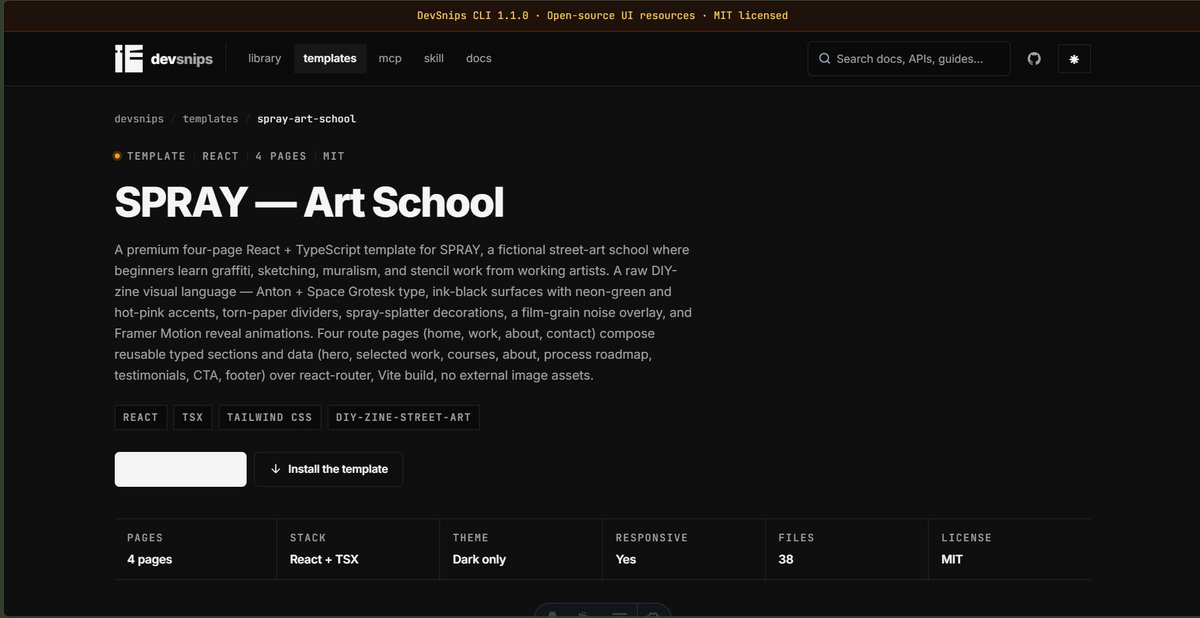The width and height of the screenshot is (1200, 618).
Task: Click the "Dark only" theme value
Action: pos(479,560)
